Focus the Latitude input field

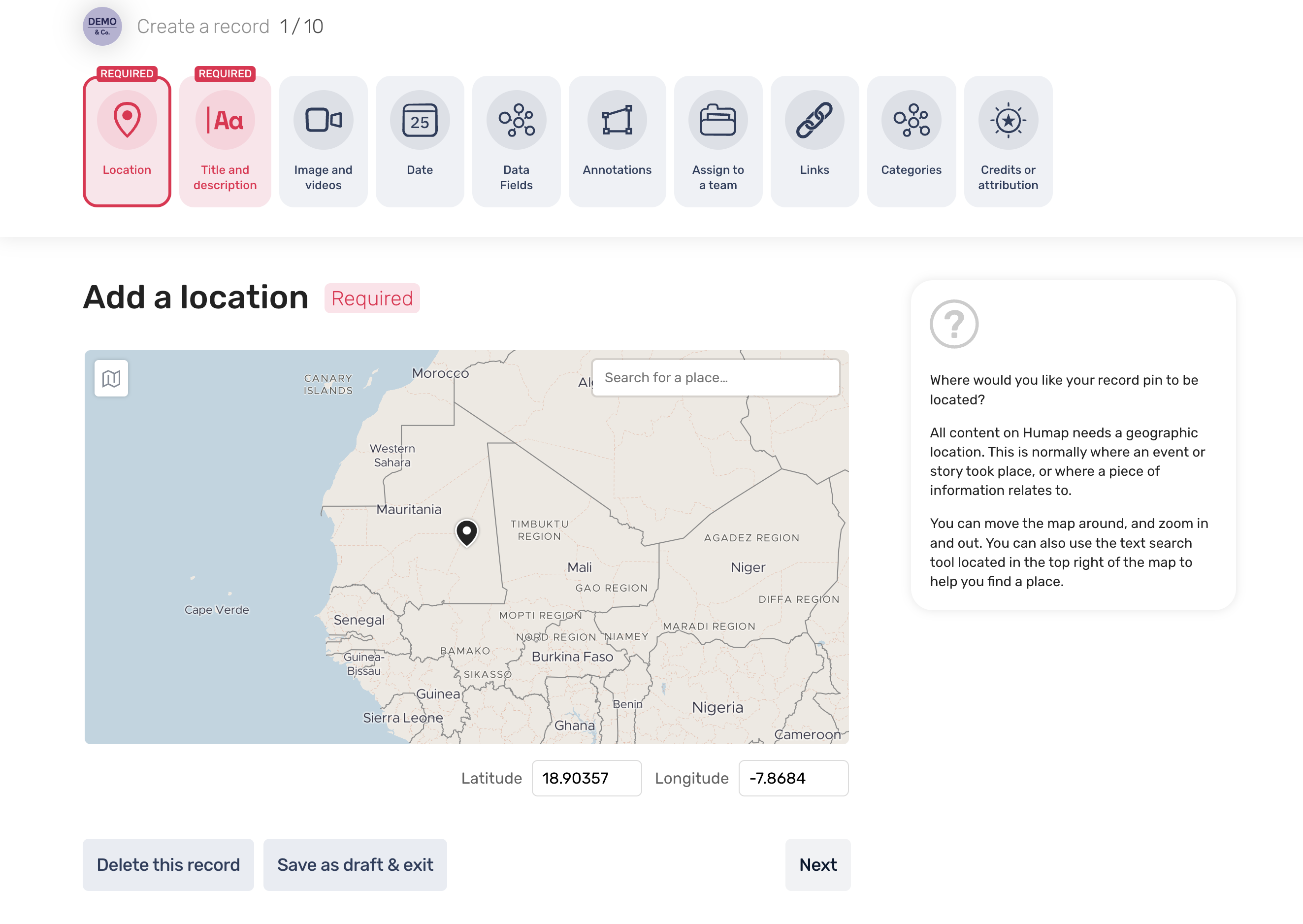click(586, 778)
